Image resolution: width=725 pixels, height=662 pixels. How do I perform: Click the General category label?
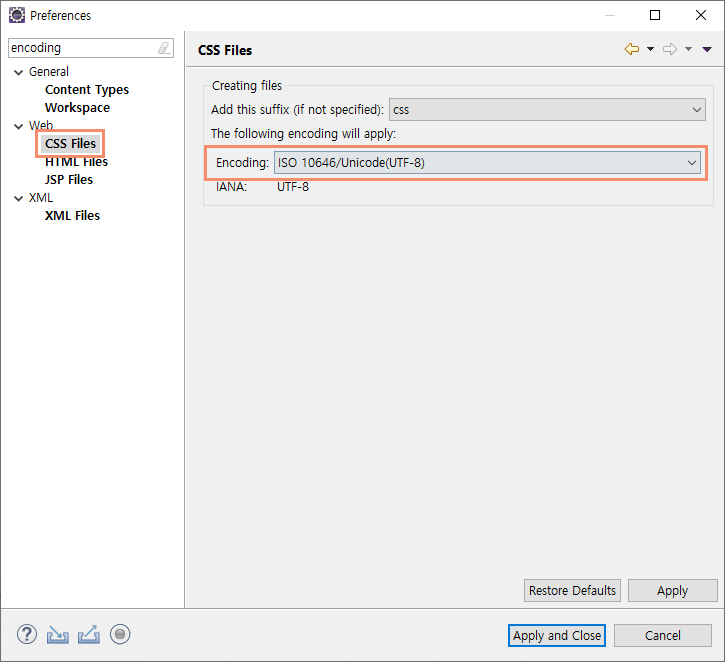pos(49,72)
